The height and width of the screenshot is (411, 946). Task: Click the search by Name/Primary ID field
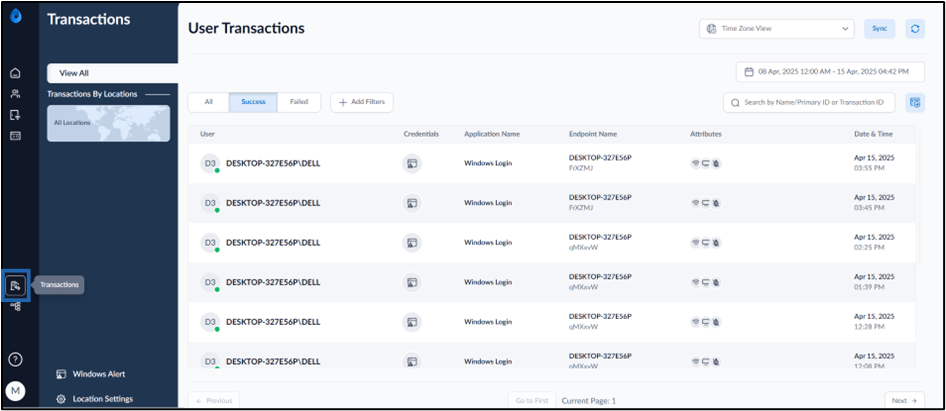(809, 103)
